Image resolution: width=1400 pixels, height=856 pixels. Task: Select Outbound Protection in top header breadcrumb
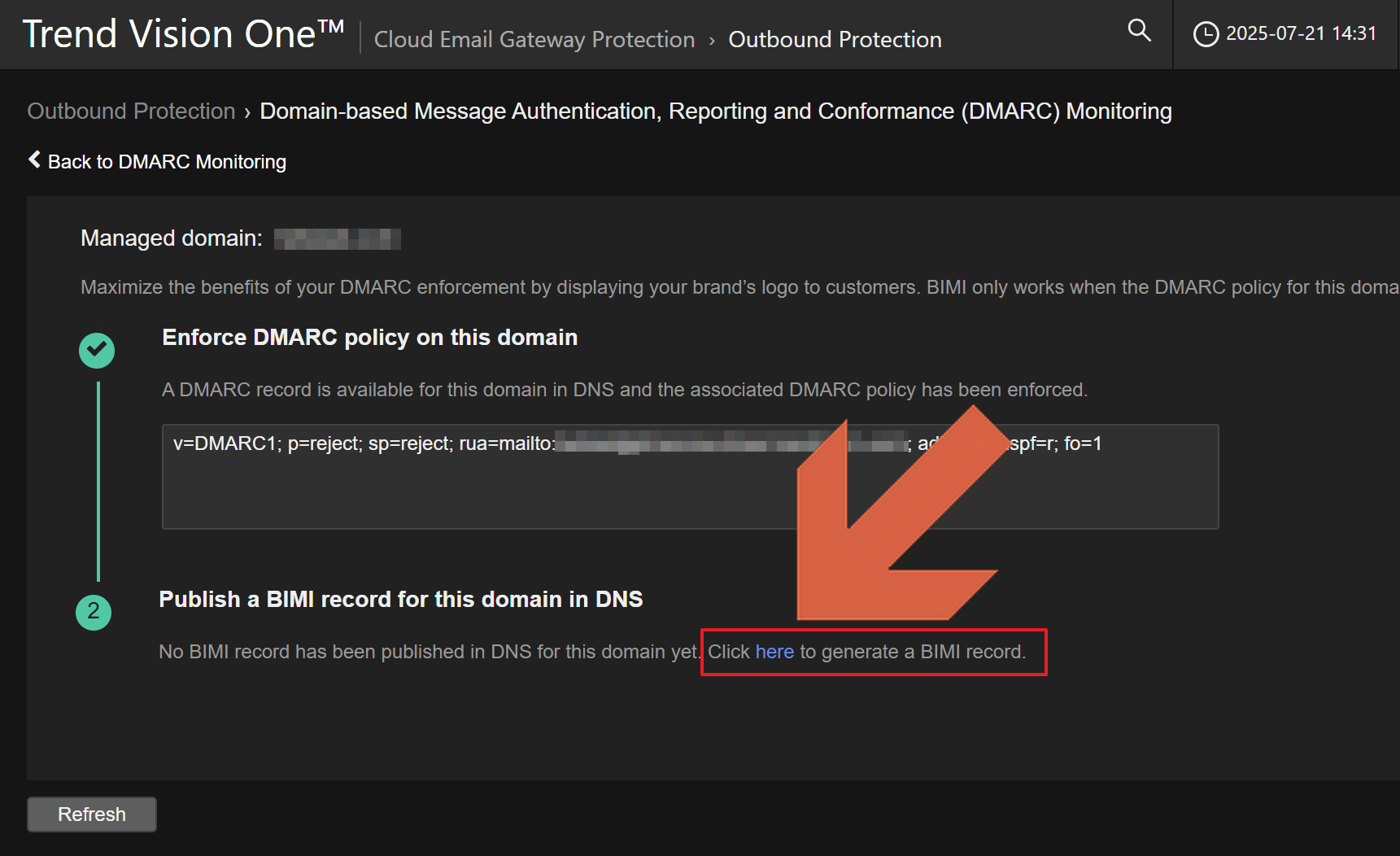[835, 39]
